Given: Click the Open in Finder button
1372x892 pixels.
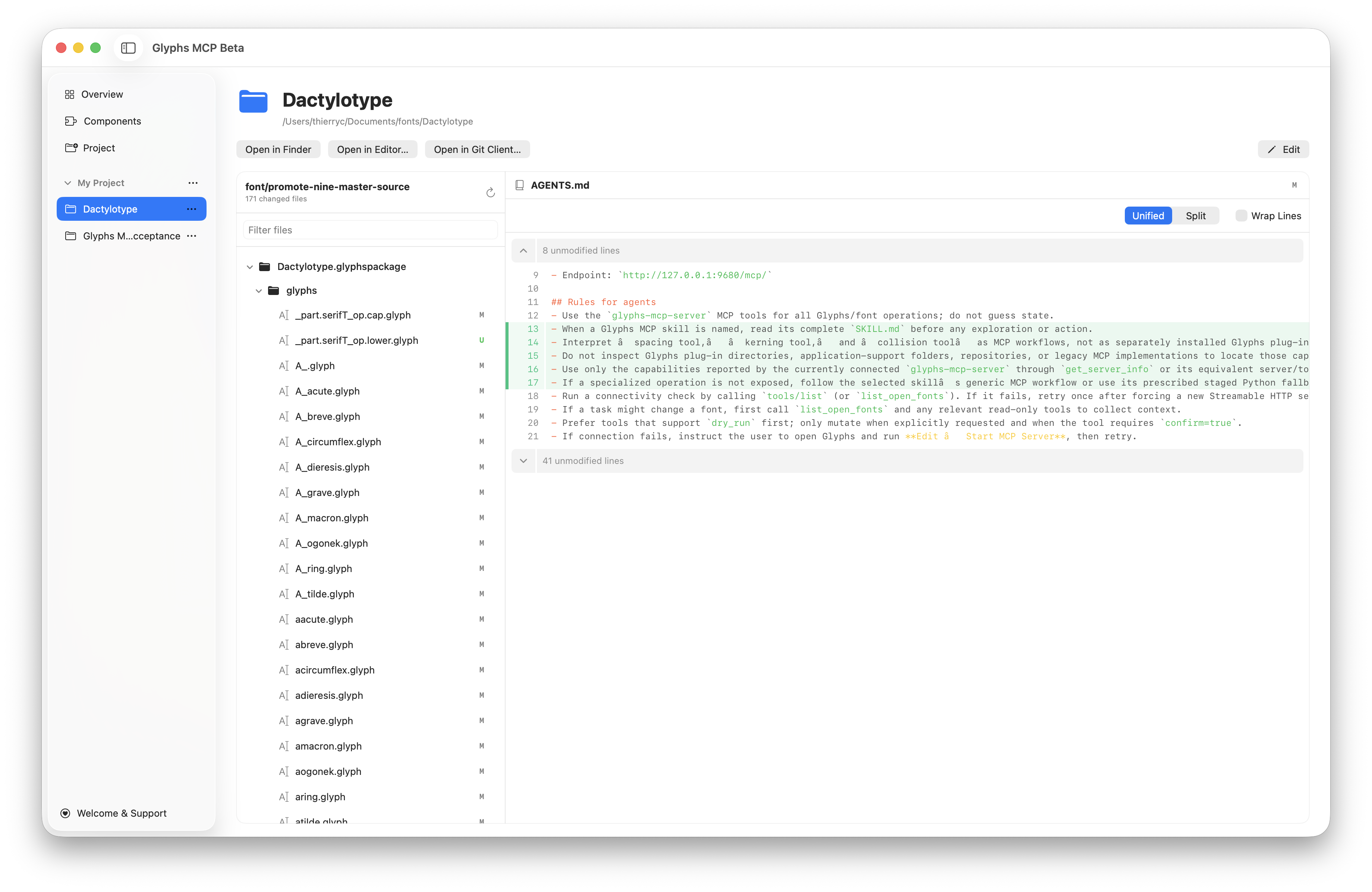Looking at the screenshot, I should (x=278, y=149).
